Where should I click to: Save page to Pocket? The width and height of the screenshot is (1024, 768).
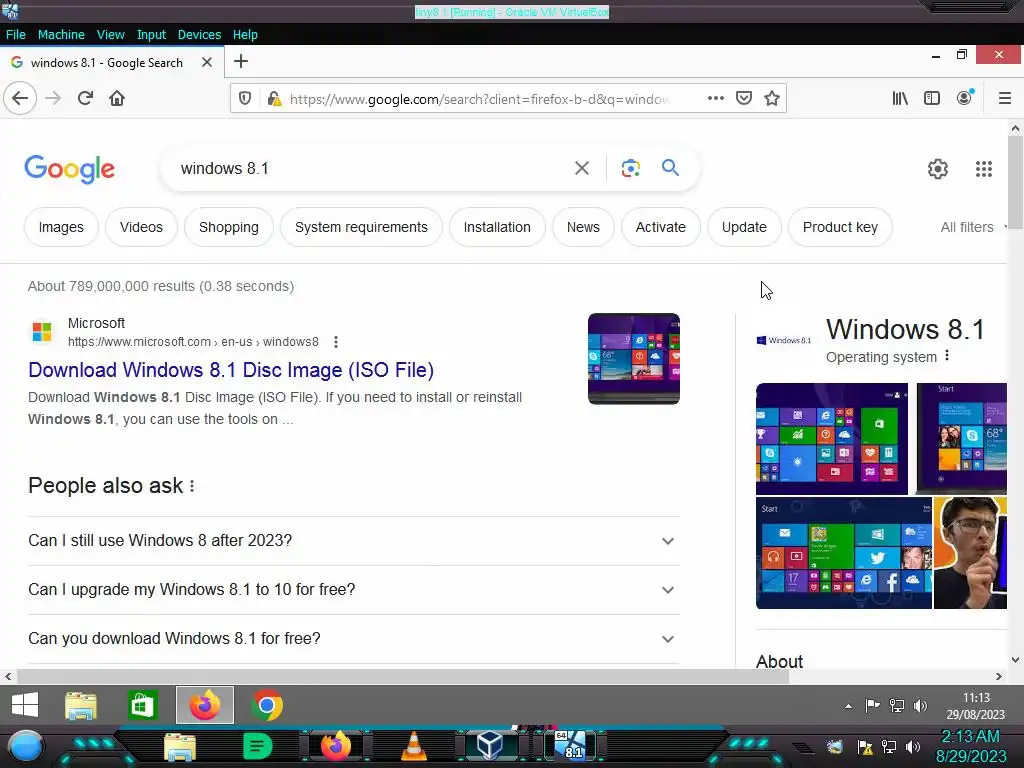tap(744, 98)
